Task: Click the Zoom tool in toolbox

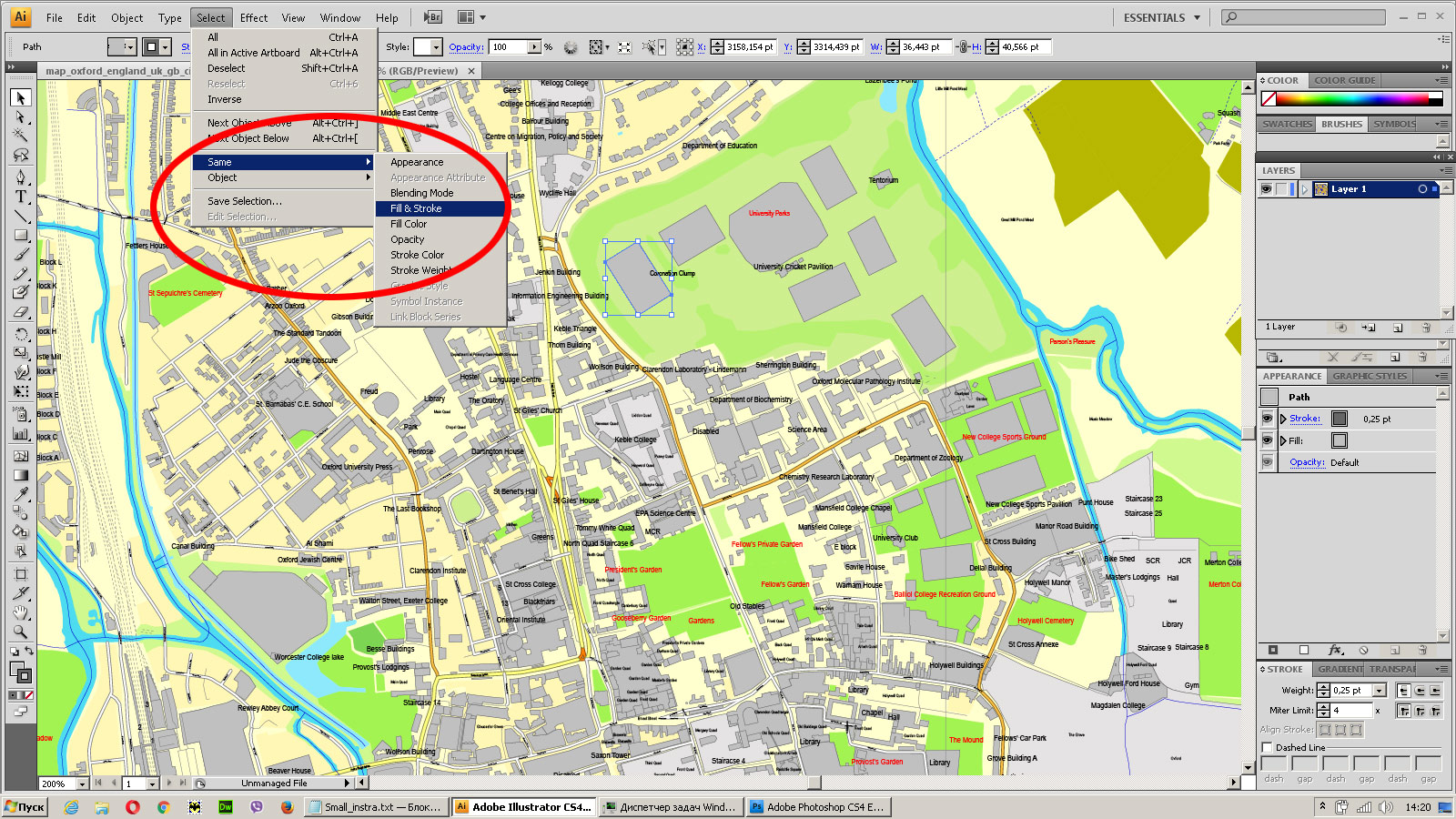Action: [20, 632]
